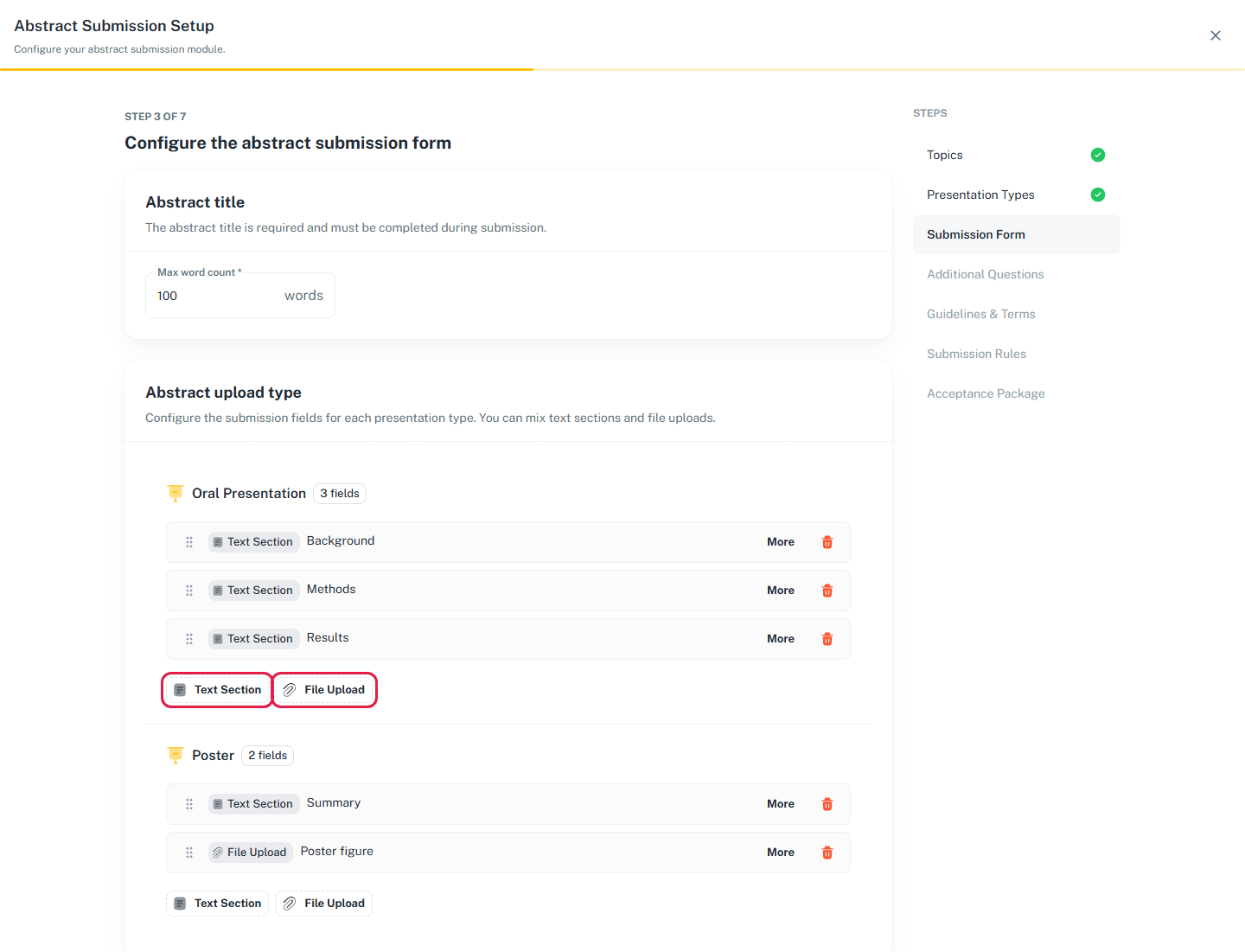Image resolution: width=1245 pixels, height=952 pixels.
Task: Delete the Background text section
Action: click(827, 542)
